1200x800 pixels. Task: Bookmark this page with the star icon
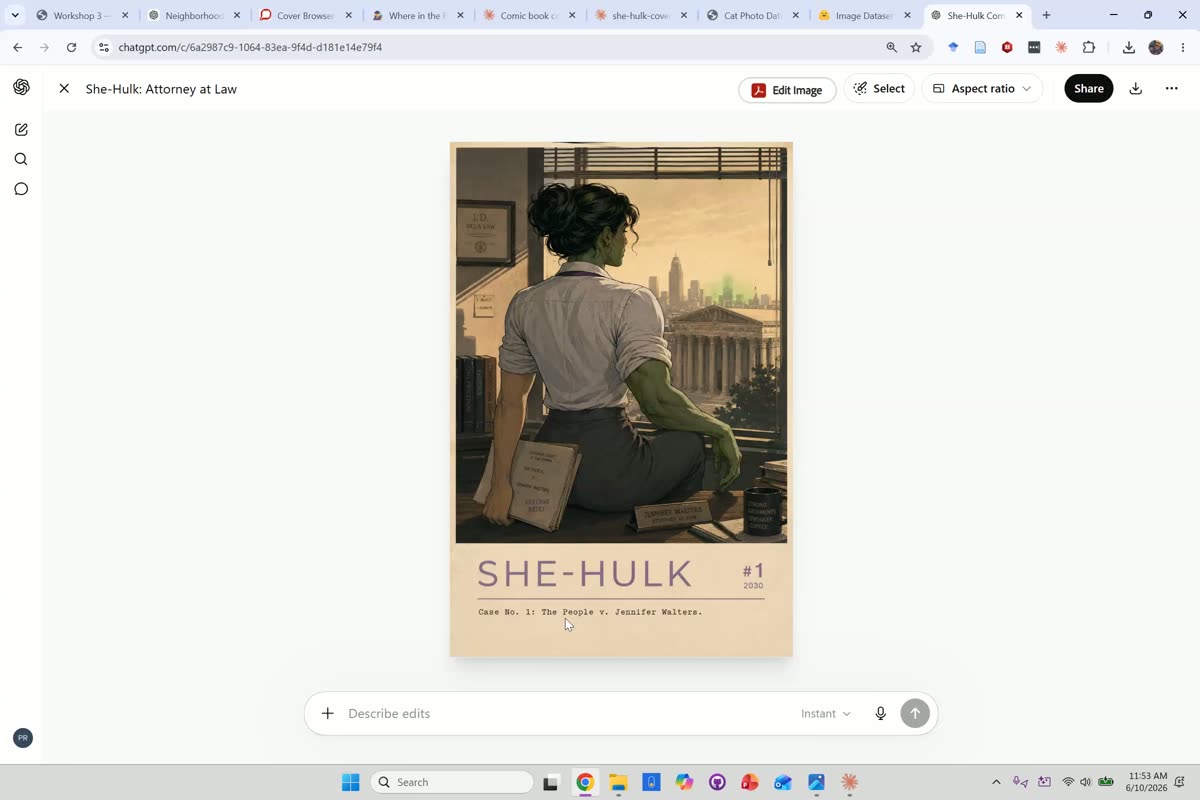pyautogui.click(x=916, y=47)
